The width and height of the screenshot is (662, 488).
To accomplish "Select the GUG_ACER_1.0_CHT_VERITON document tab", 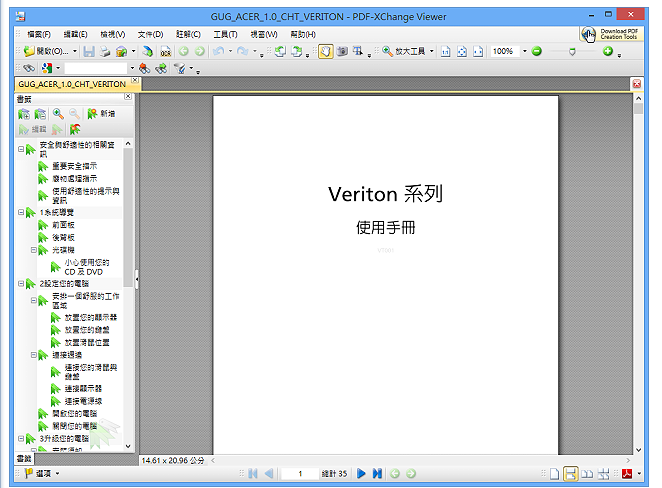I will click(x=72, y=84).
